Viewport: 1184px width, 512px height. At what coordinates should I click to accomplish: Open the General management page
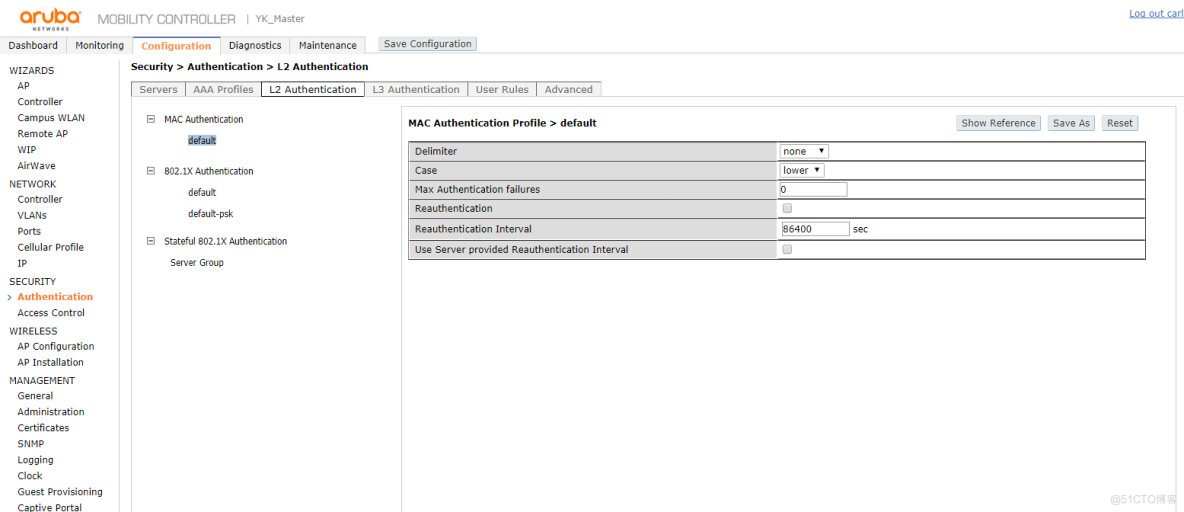click(x=35, y=396)
